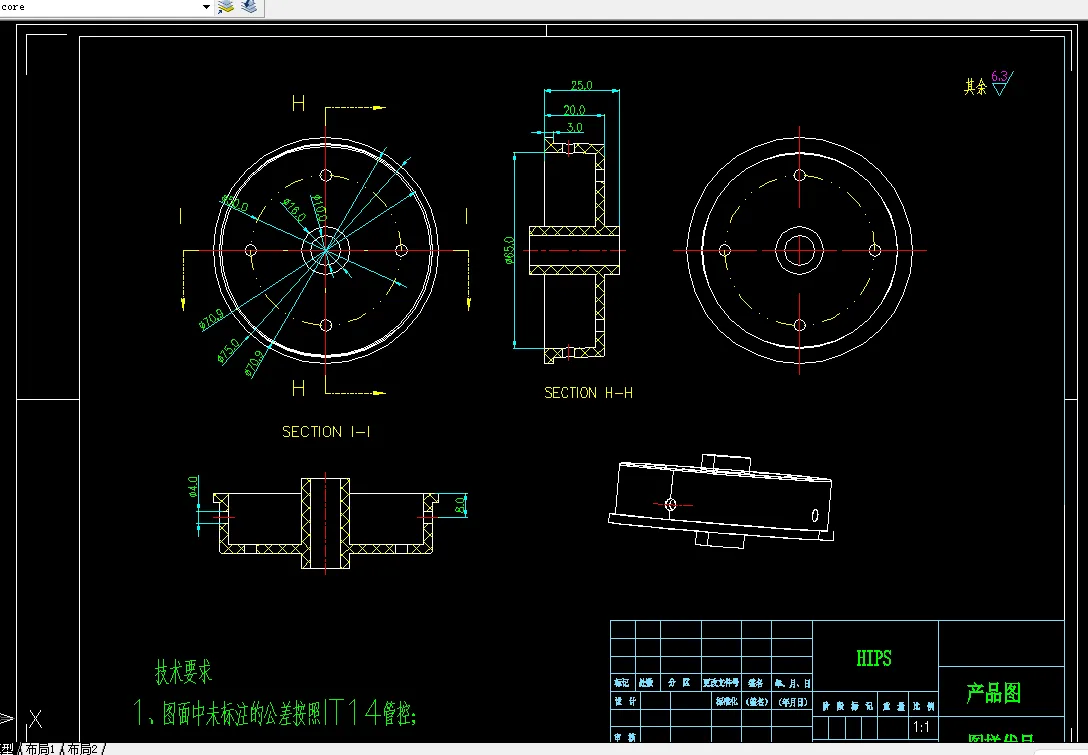The width and height of the screenshot is (1088, 755).
Task: Open the layer dropdown showing core
Action: coord(106,7)
